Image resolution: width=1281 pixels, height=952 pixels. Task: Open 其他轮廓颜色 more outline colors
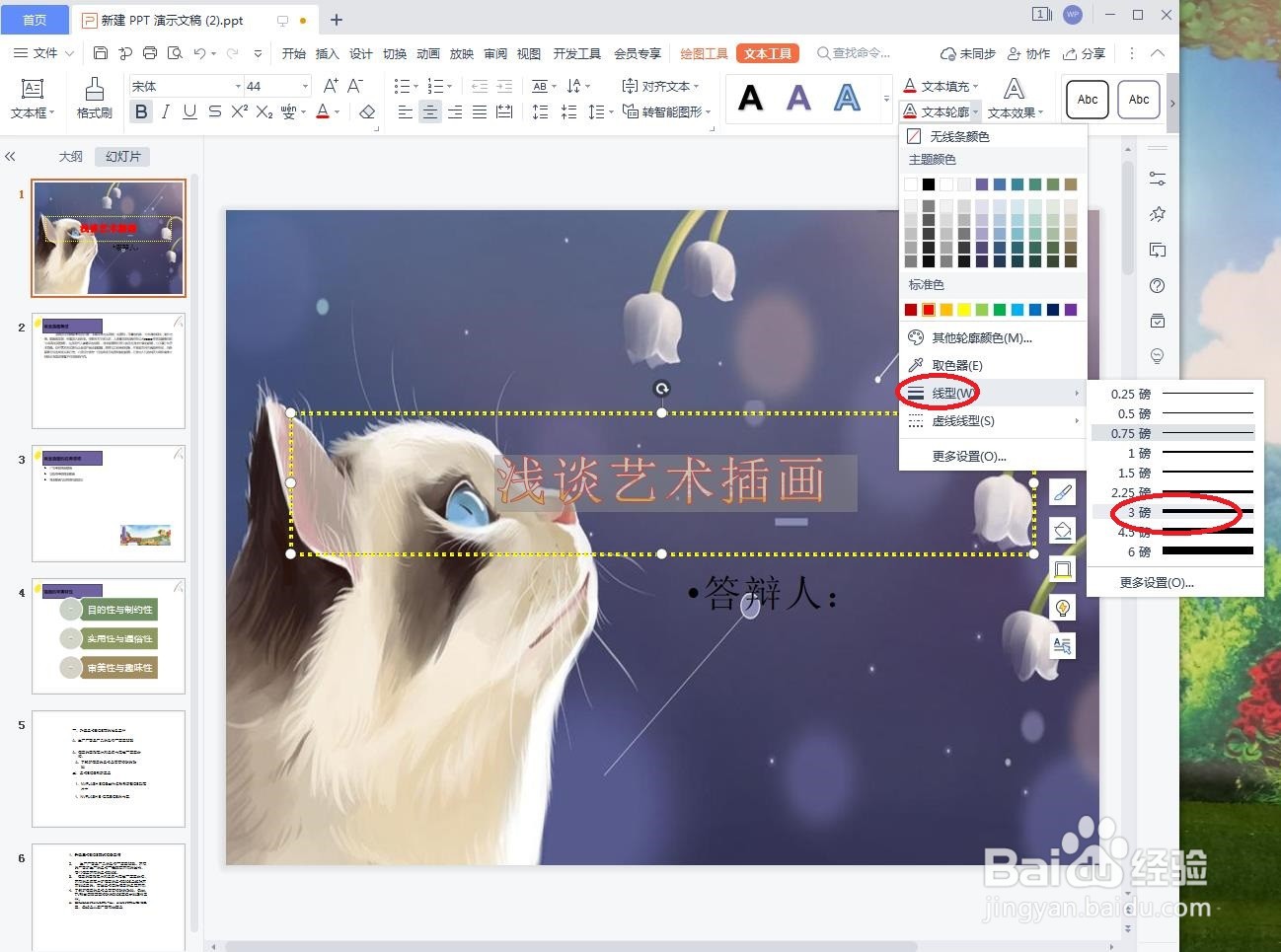[993, 337]
